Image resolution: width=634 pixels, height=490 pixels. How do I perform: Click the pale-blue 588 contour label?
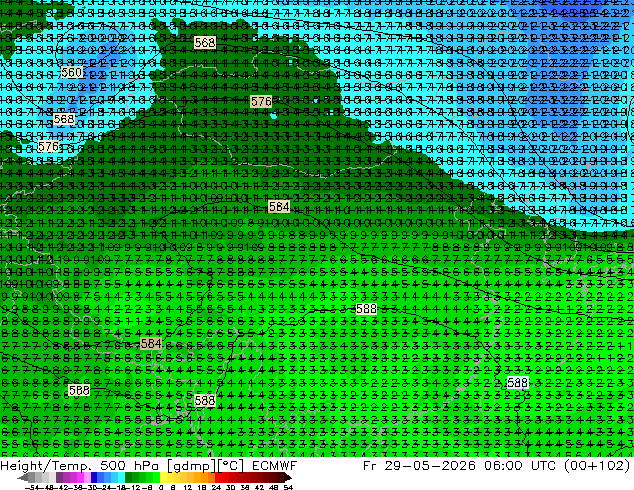click(x=518, y=382)
